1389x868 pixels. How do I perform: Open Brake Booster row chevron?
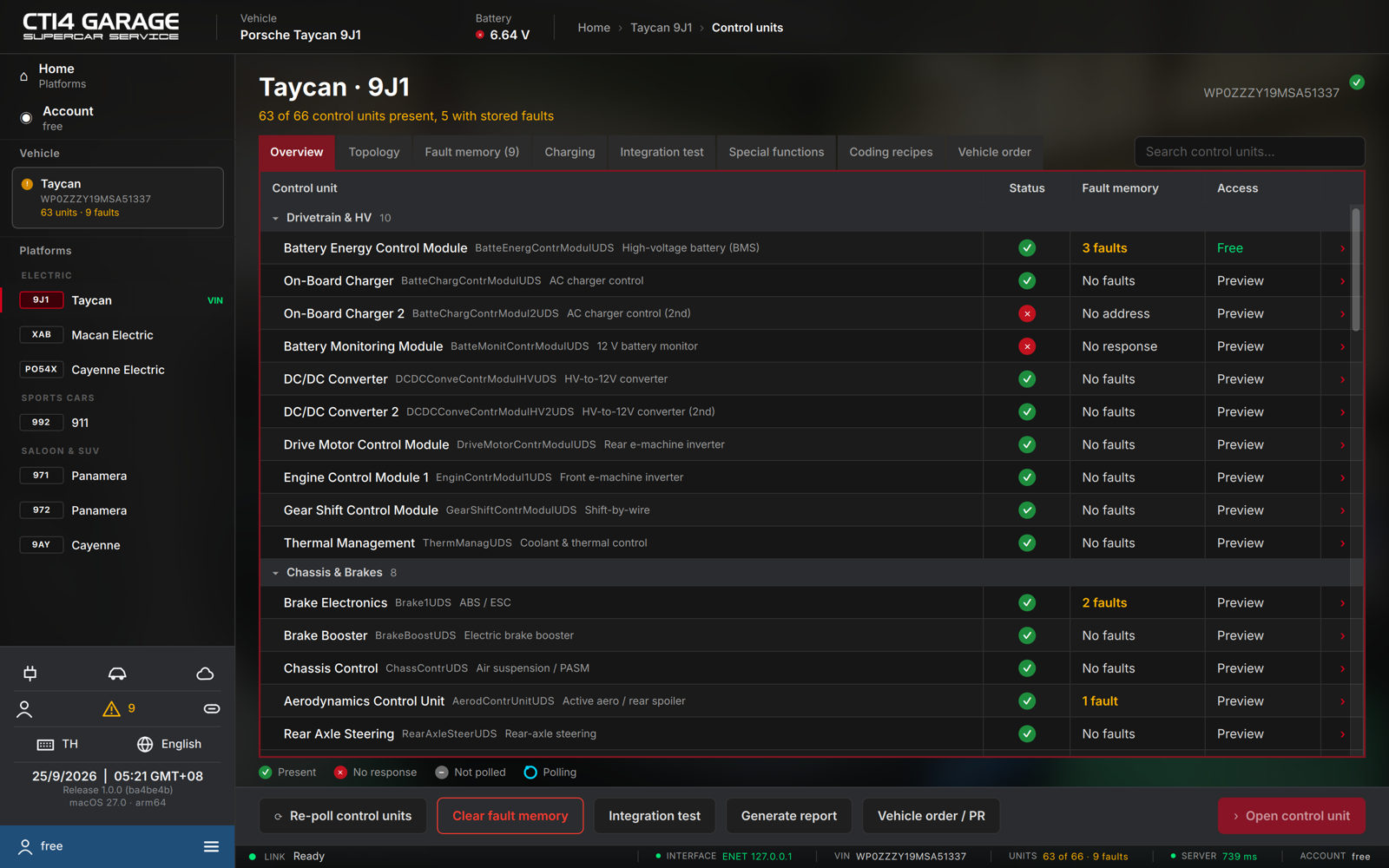[x=1342, y=635]
